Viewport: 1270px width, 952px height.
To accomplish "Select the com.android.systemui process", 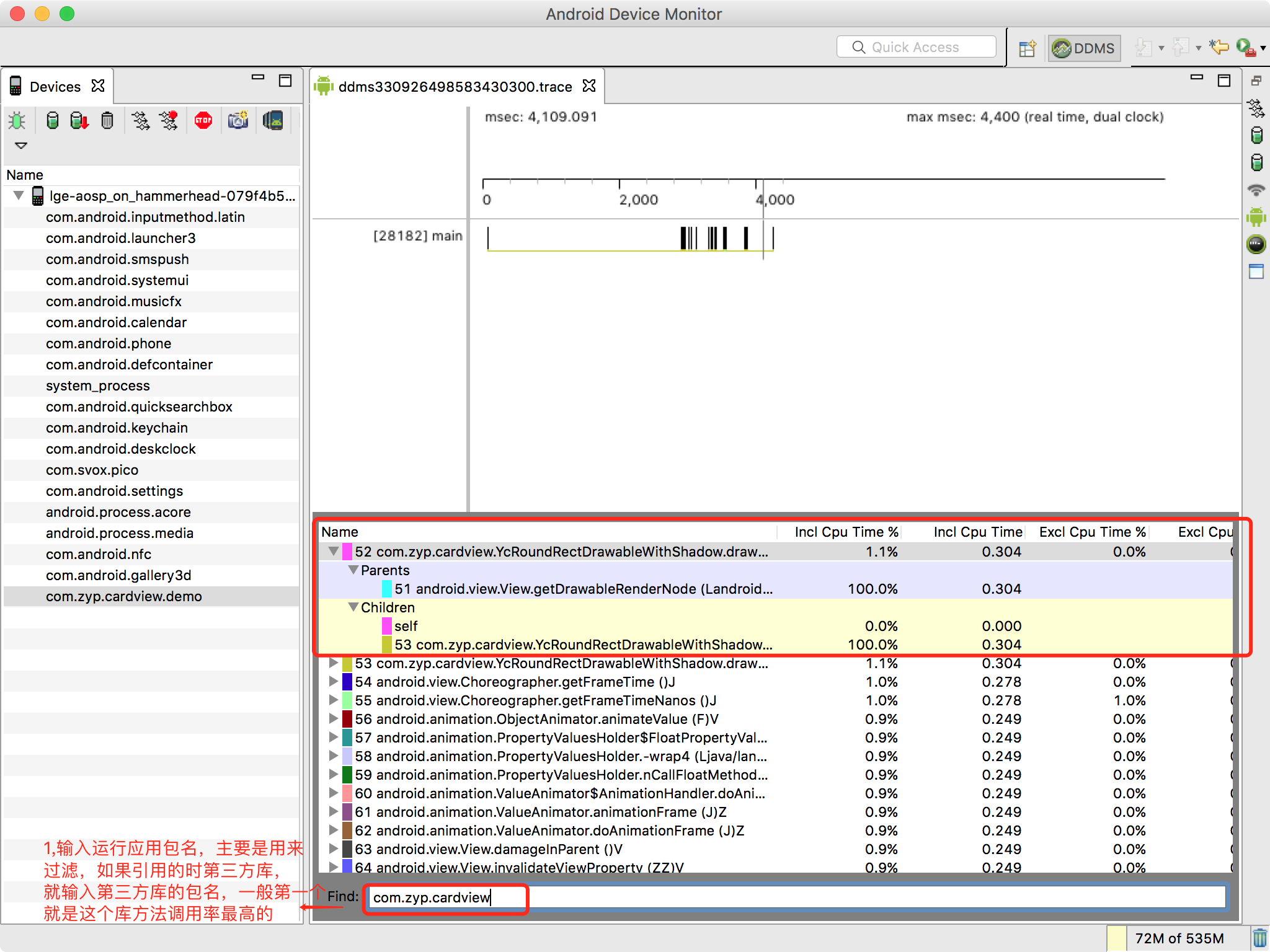I will (x=117, y=280).
